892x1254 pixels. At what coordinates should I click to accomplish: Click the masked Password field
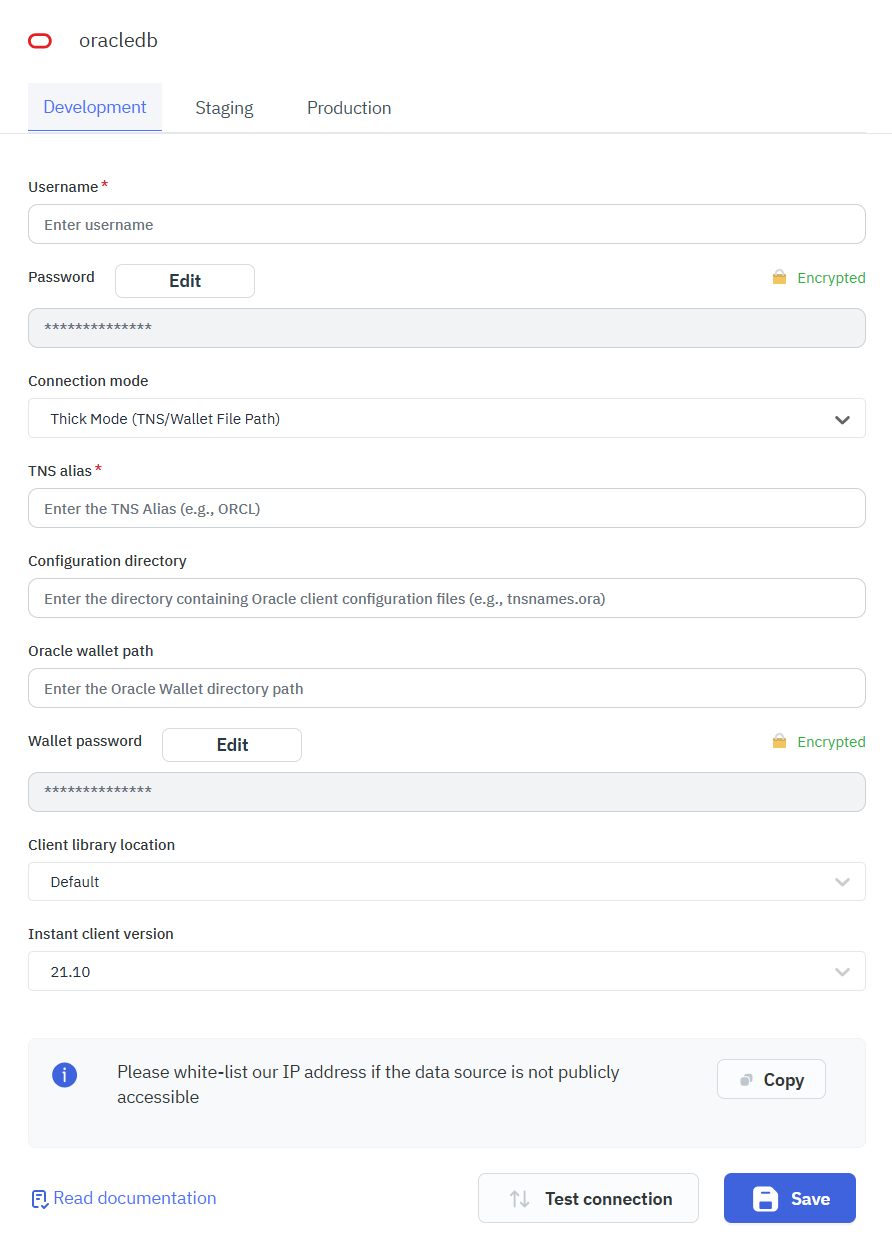447,328
